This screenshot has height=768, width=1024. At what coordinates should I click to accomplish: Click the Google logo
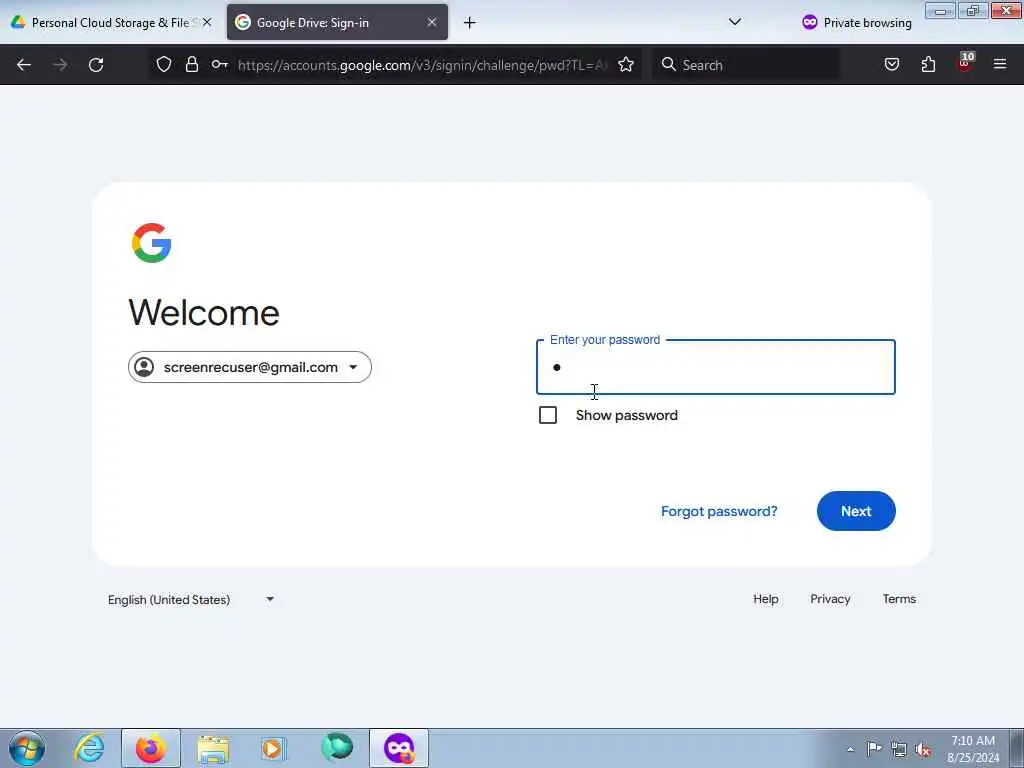pos(152,243)
